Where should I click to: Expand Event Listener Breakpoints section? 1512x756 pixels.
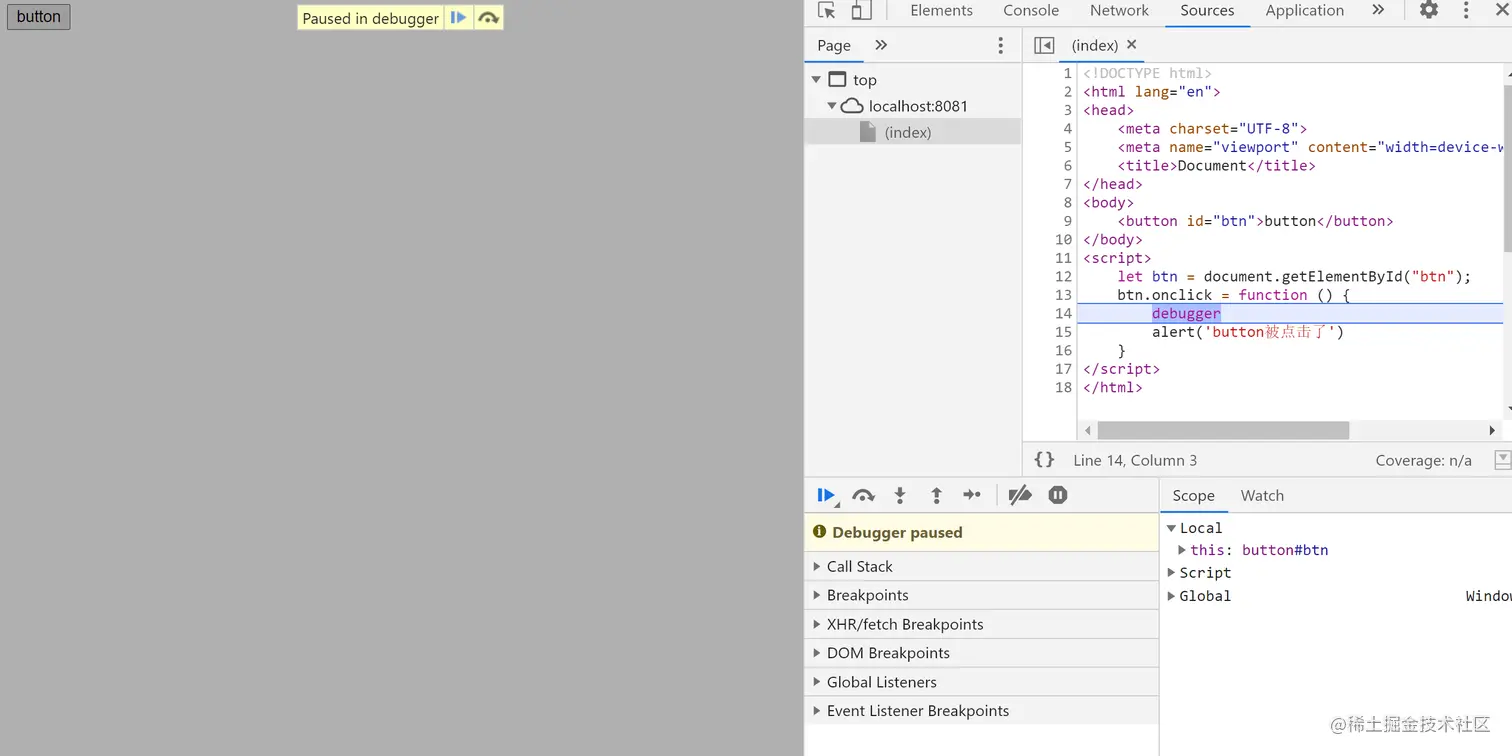click(x=981, y=711)
